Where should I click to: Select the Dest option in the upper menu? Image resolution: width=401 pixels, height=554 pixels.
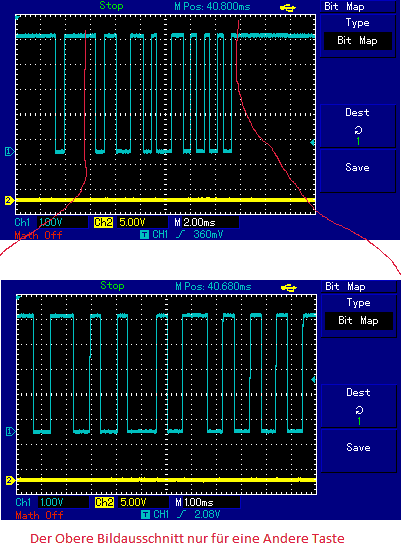[358, 126]
